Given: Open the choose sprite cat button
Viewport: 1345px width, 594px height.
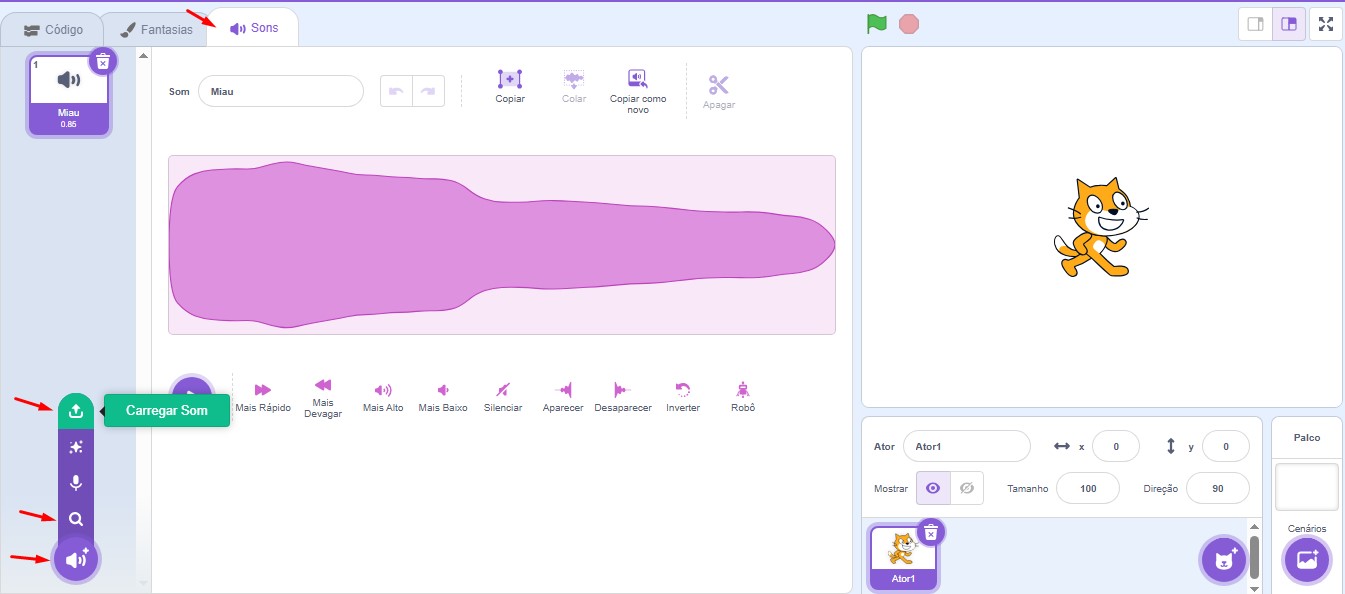Looking at the screenshot, I should click(1224, 560).
